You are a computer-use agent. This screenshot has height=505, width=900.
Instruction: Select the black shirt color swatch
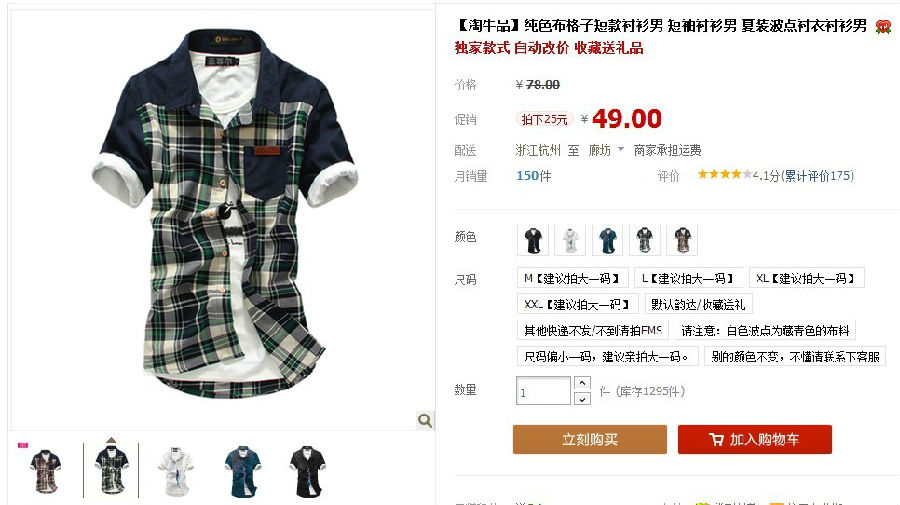point(533,240)
